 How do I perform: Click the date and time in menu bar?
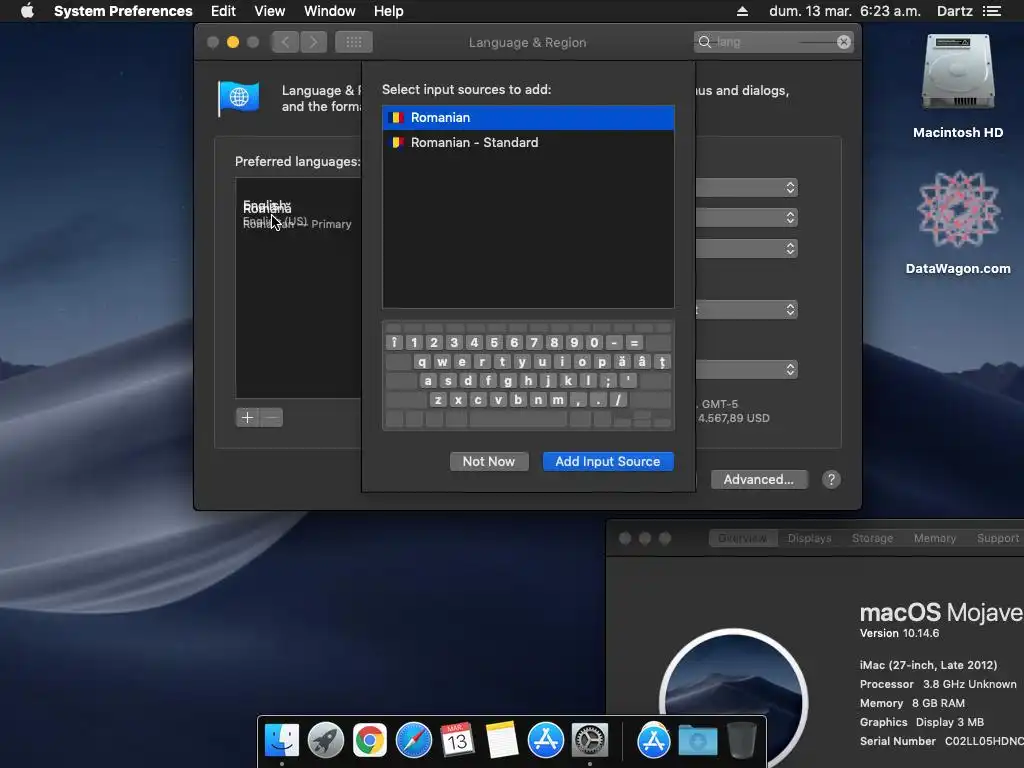845,11
